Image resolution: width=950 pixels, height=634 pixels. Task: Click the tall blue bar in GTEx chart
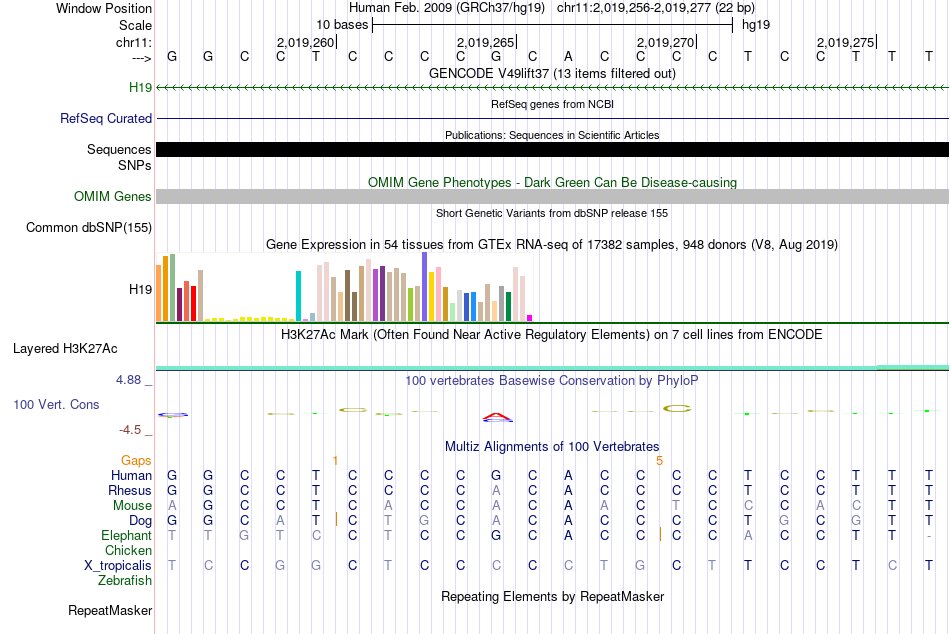click(x=425, y=287)
